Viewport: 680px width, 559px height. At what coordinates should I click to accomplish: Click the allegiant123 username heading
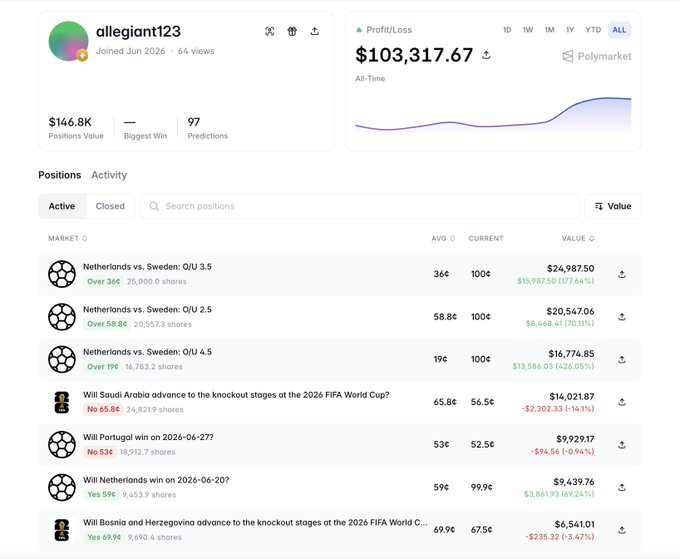point(138,32)
